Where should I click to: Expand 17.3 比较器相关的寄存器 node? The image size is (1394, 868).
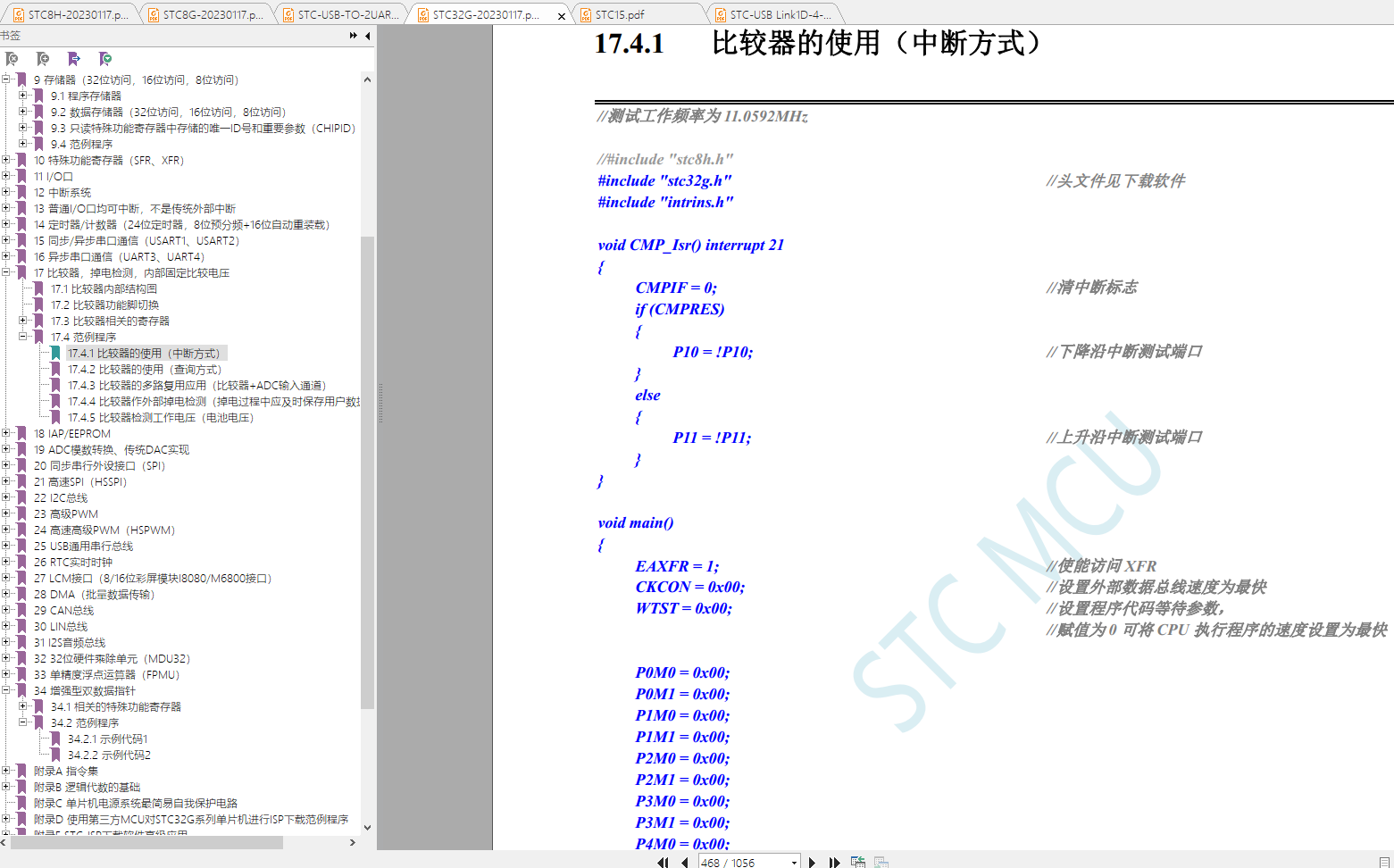(23, 321)
